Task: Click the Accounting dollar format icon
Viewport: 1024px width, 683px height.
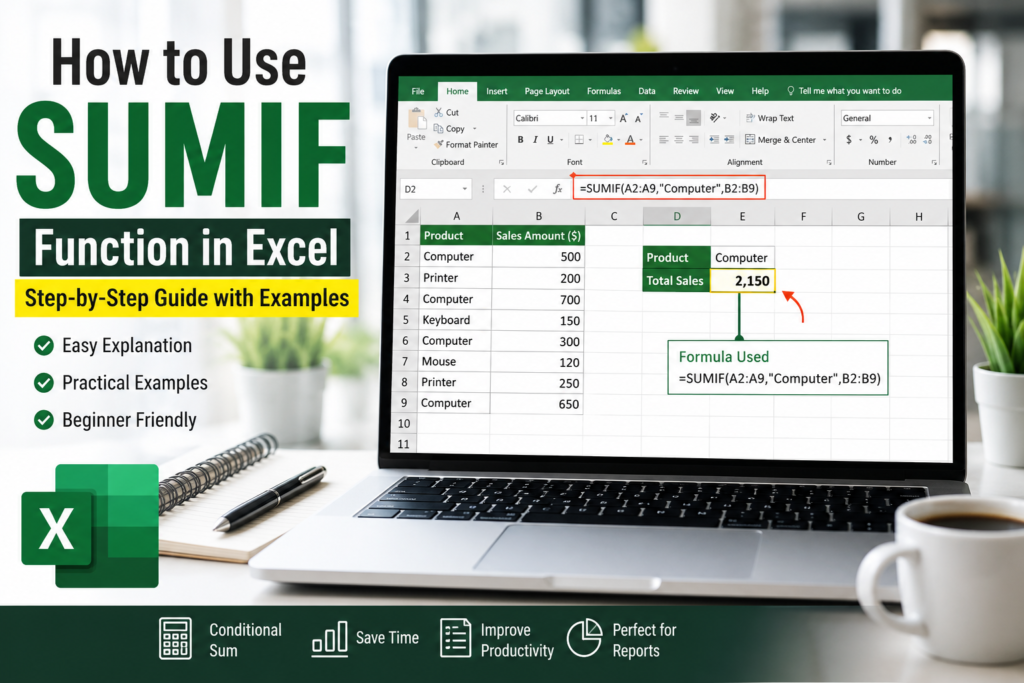Action: coord(849,139)
